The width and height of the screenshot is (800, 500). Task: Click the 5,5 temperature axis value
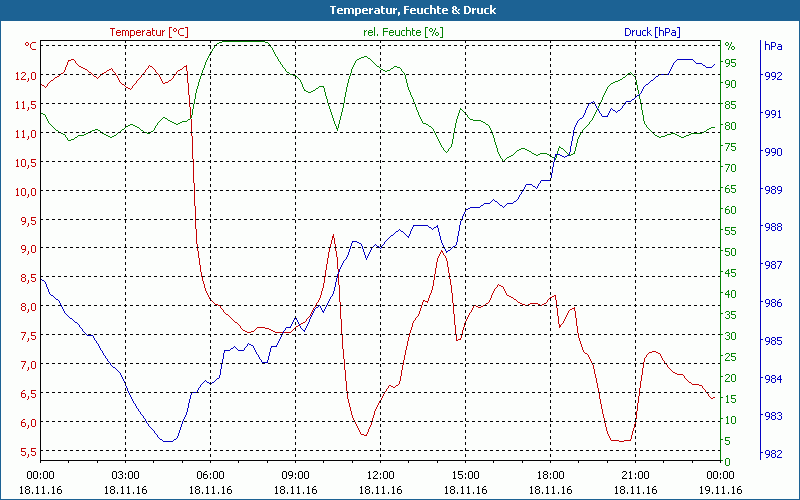pos(25,453)
